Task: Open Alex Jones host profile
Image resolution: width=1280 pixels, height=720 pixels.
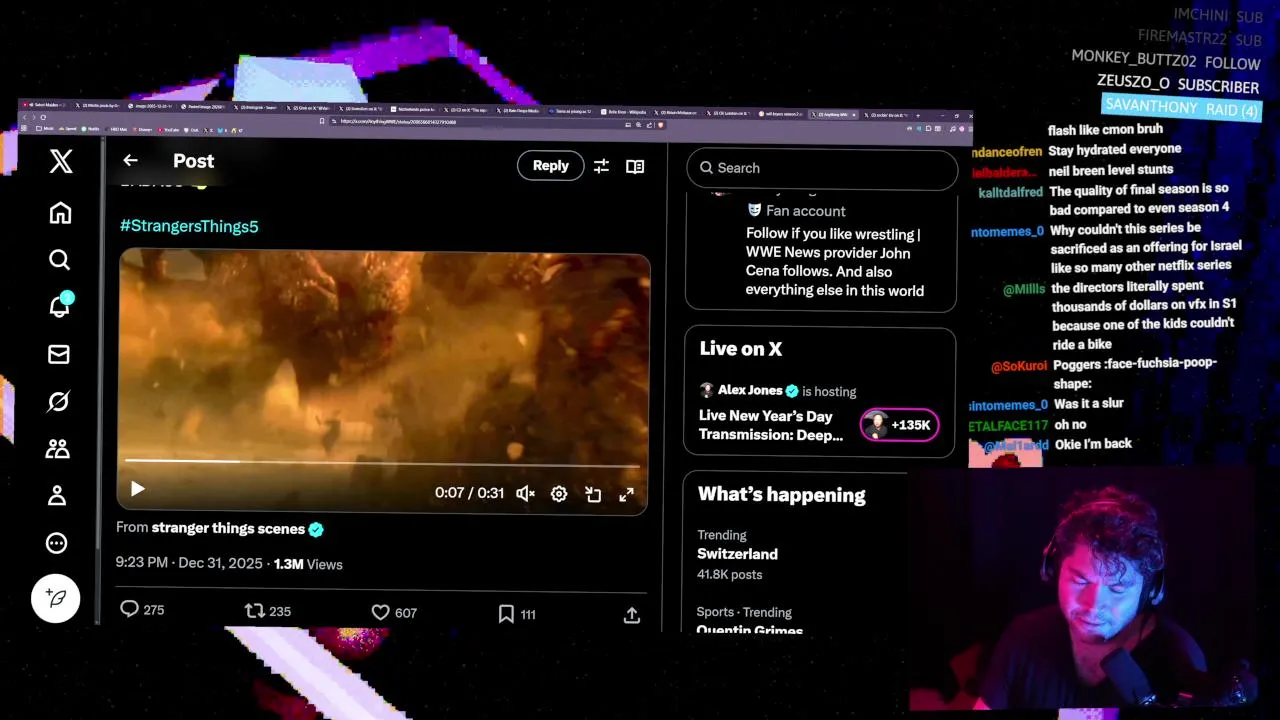Action: (750, 390)
